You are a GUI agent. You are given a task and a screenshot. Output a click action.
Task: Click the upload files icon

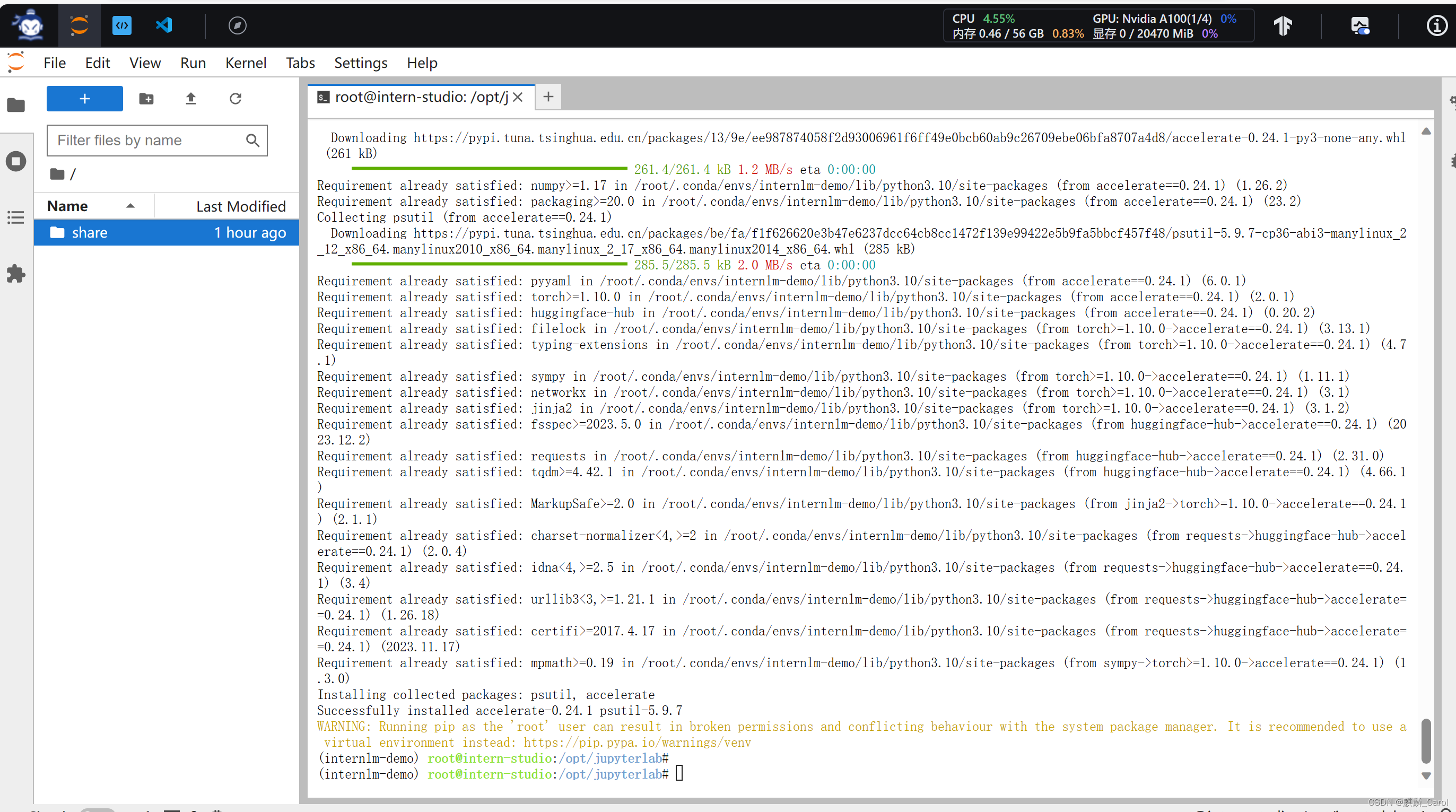(x=190, y=99)
